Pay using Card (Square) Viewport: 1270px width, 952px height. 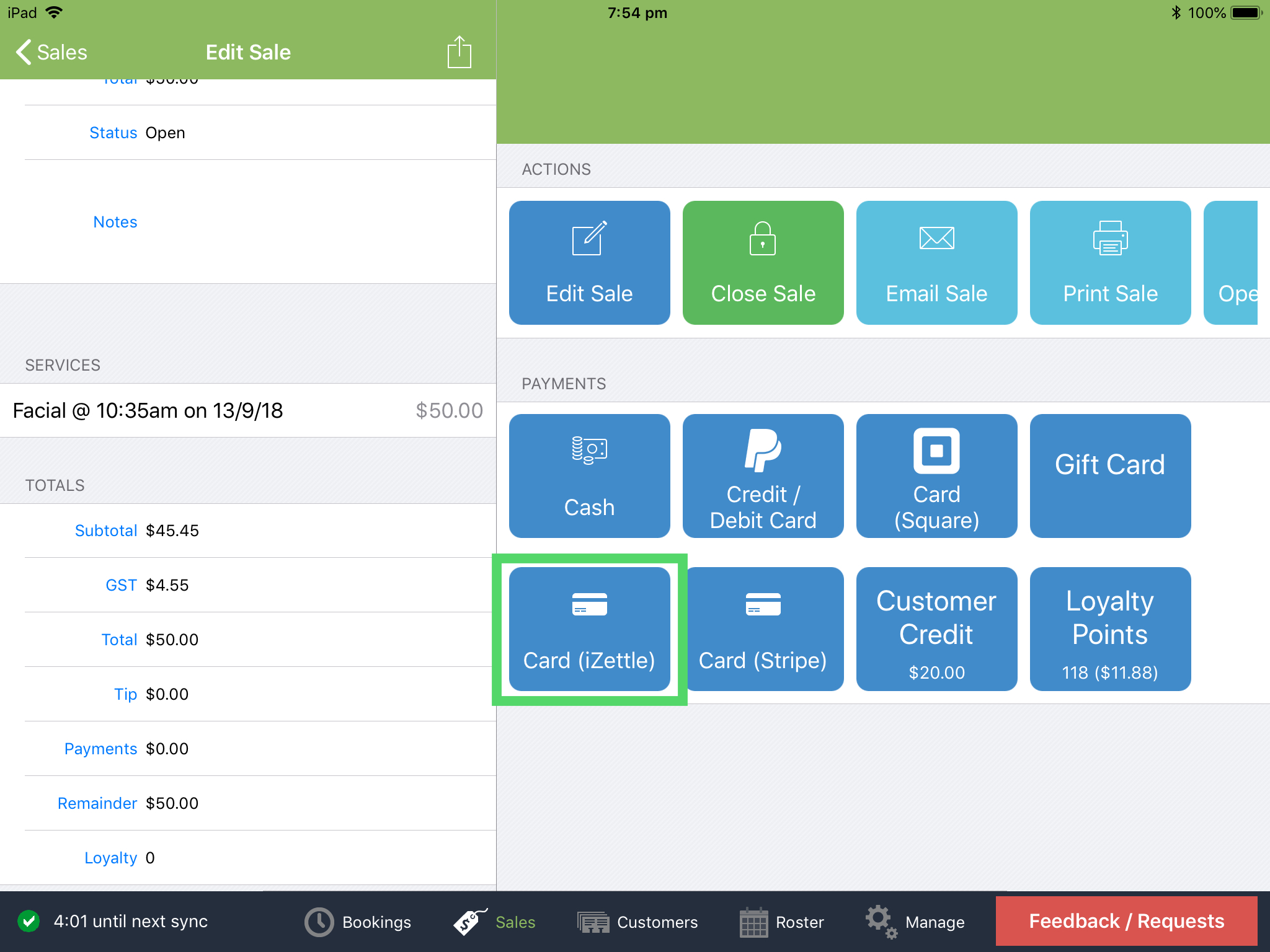click(936, 476)
